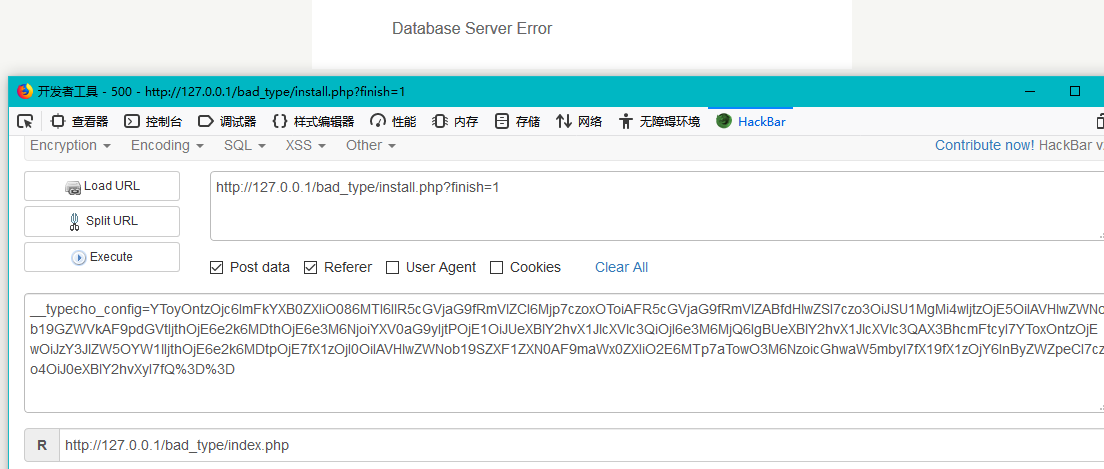The width and height of the screenshot is (1104, 469).
Task: Toggle the Referer checkbox
Action: pos(310,267)
